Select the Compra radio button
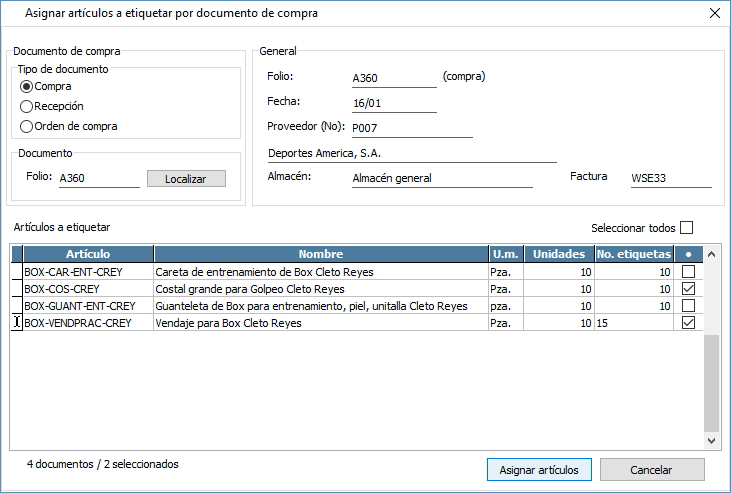Screen dimensions: 731x493 point(27,87)
